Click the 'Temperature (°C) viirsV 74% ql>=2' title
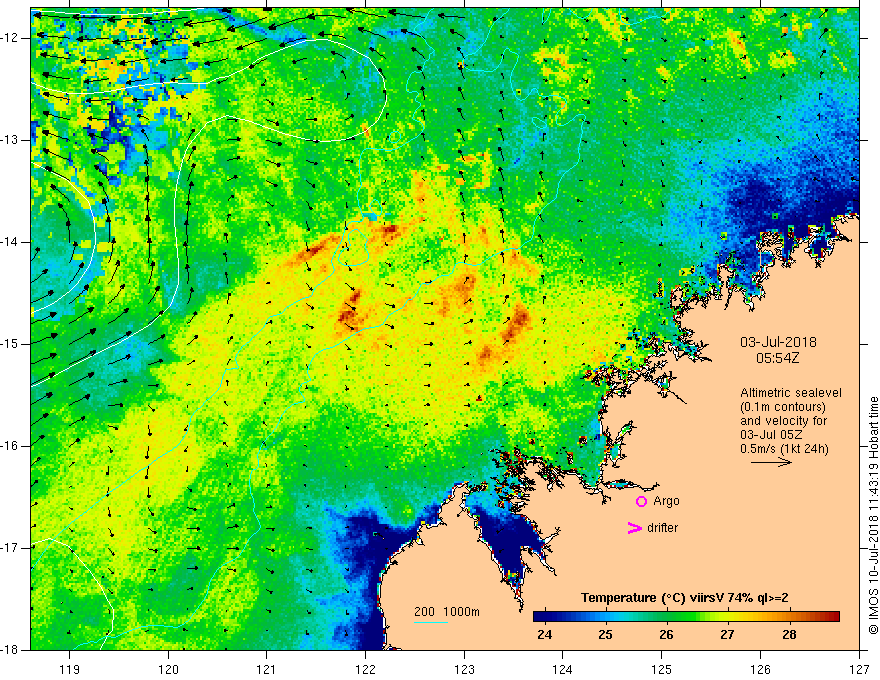The width and height of the screenshot is (880, 680). coord(684,598)
